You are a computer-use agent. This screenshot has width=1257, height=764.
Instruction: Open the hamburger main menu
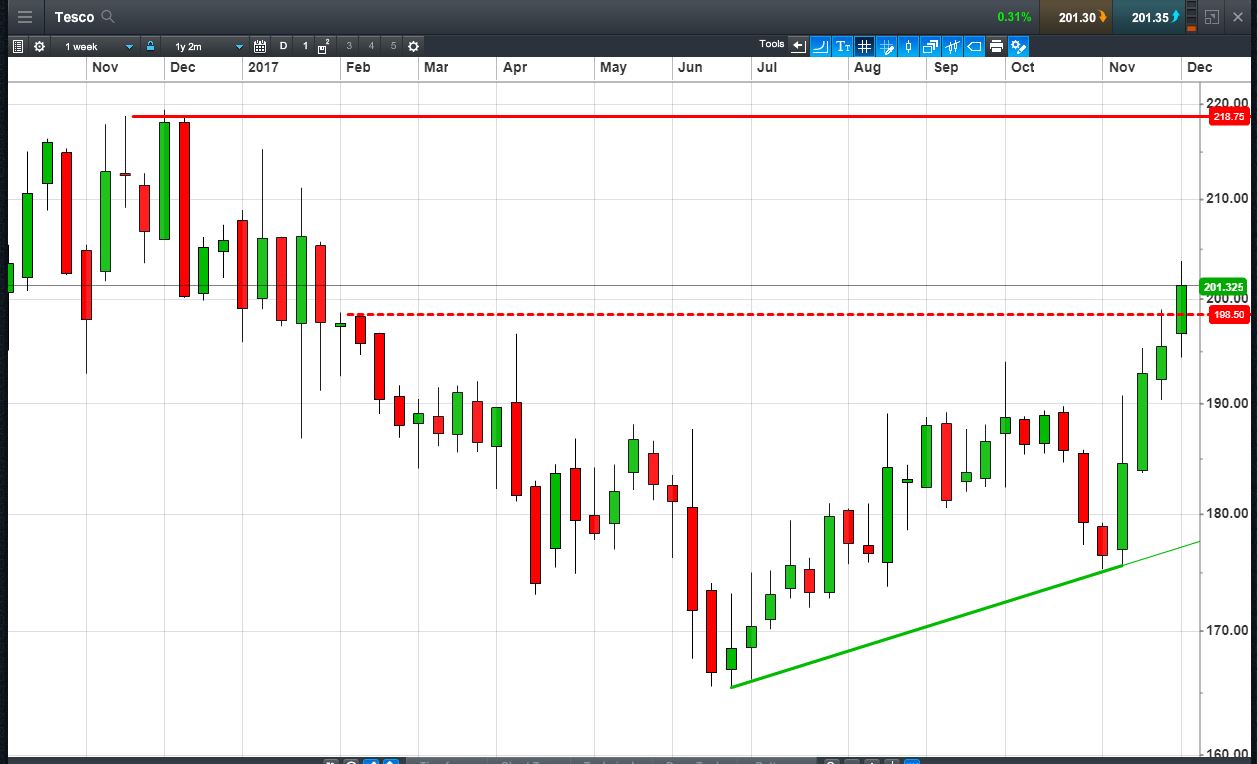click(x=24, y=17)
